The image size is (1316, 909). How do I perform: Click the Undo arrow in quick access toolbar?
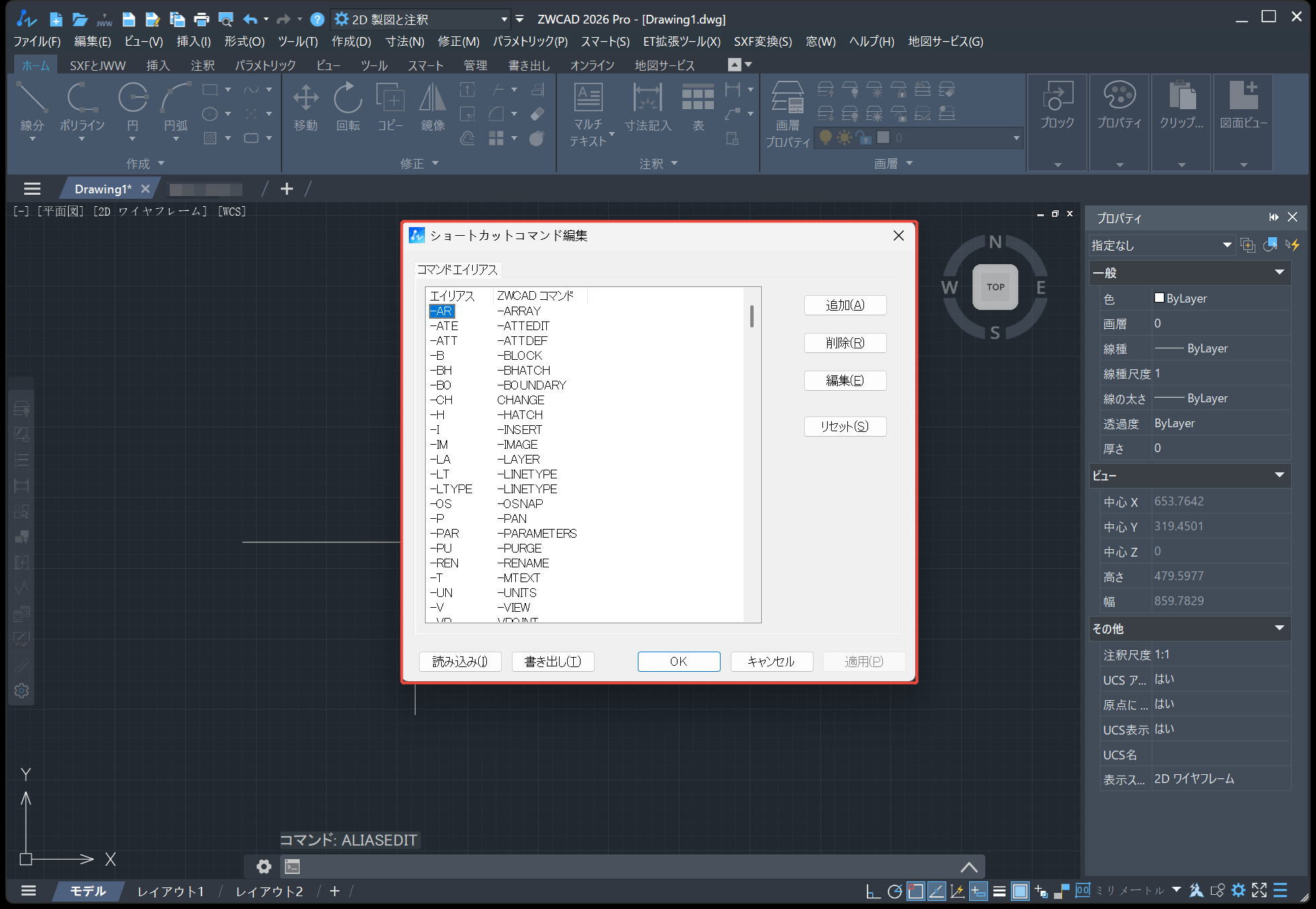pyautogui.click(x=250, y=20)
